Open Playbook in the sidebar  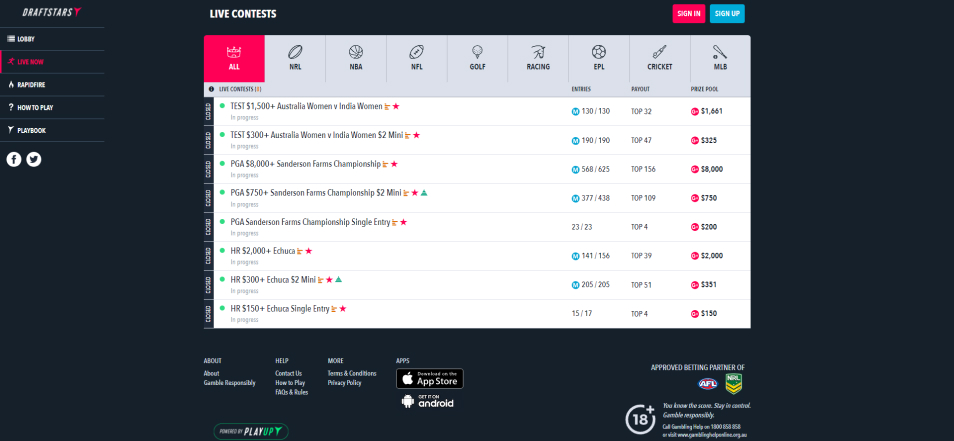(52, 130)
